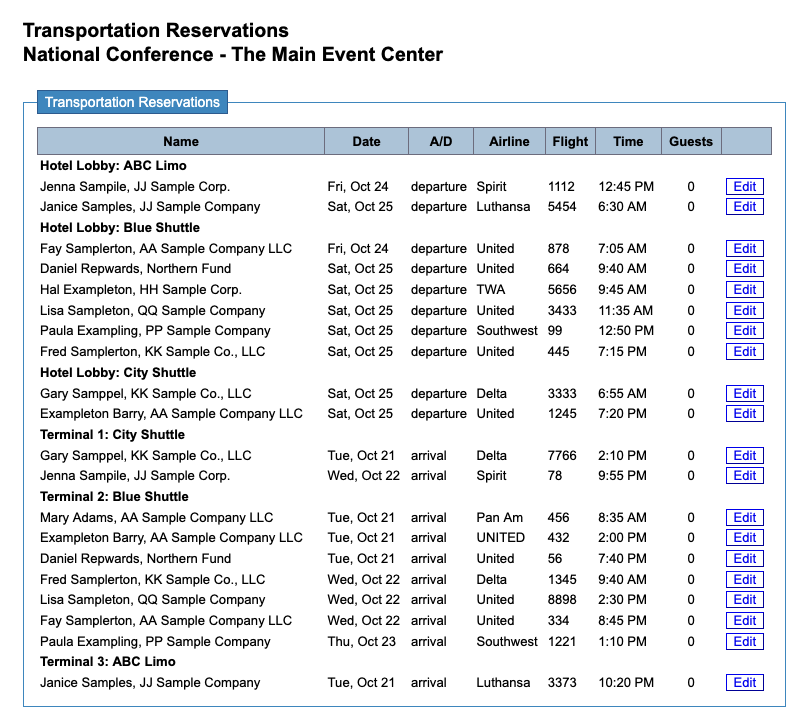Click the Airline column header
The width and height of the screenshot is (811, 727).
(x=509, y=141)
